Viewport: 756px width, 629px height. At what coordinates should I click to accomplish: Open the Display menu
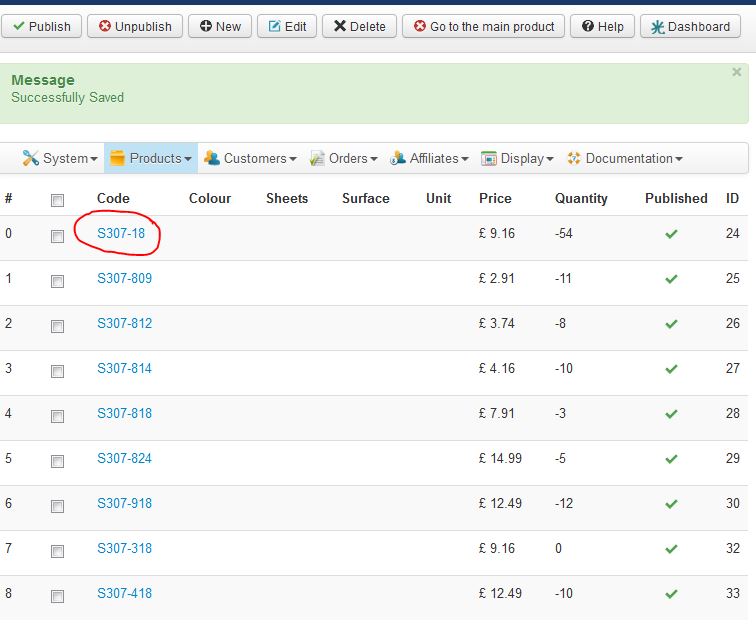(x=517, y=158)
